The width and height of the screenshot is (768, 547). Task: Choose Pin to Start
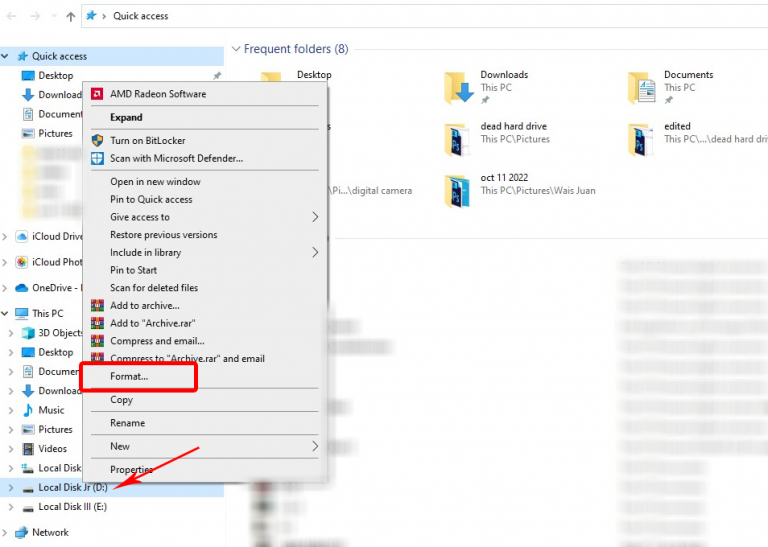205,270
